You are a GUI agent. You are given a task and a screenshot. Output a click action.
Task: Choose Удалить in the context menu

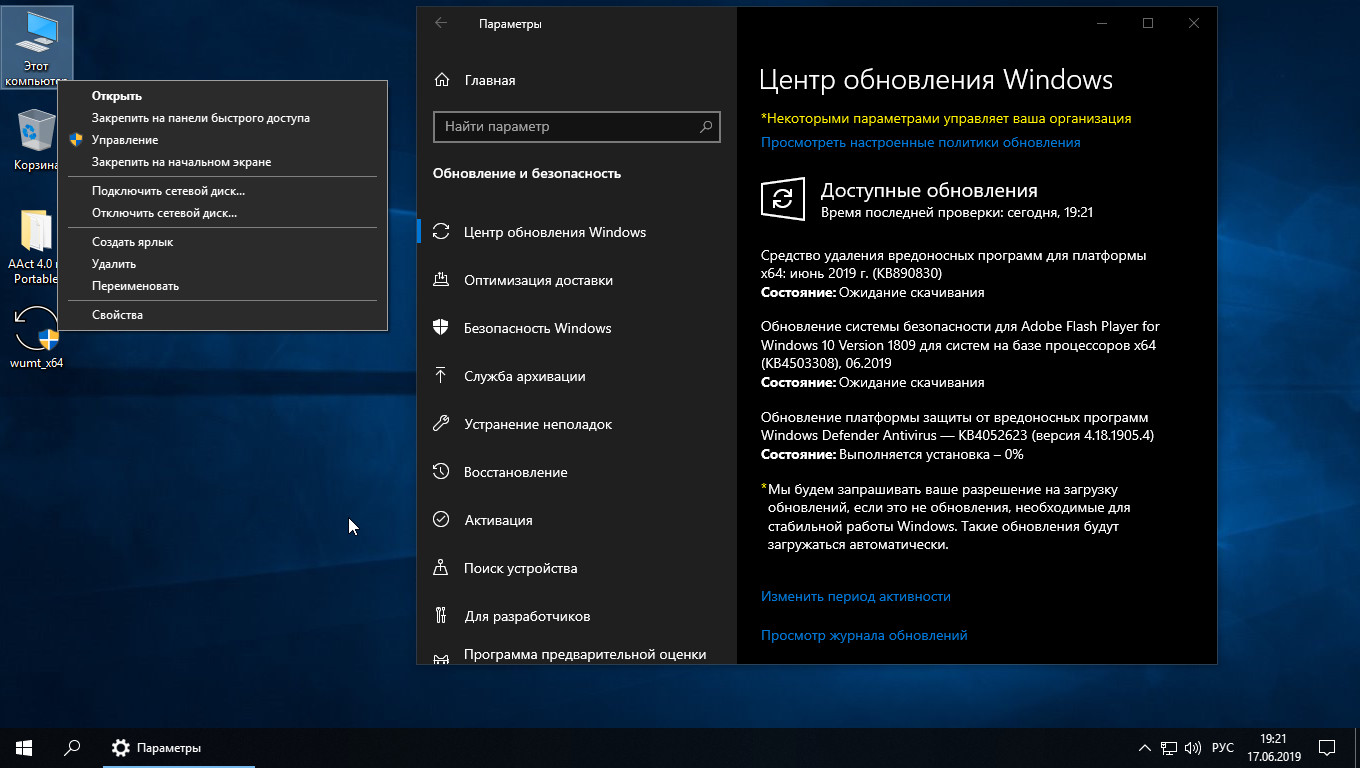coord(222,264)
